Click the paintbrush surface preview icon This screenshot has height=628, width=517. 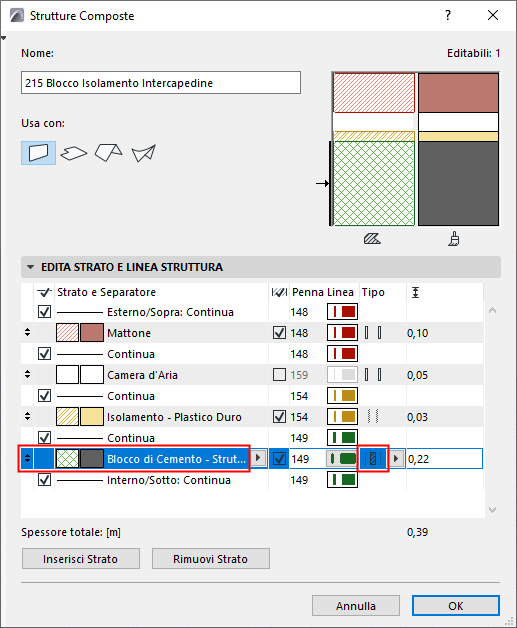pyautogui.click(x=454, y=239)
